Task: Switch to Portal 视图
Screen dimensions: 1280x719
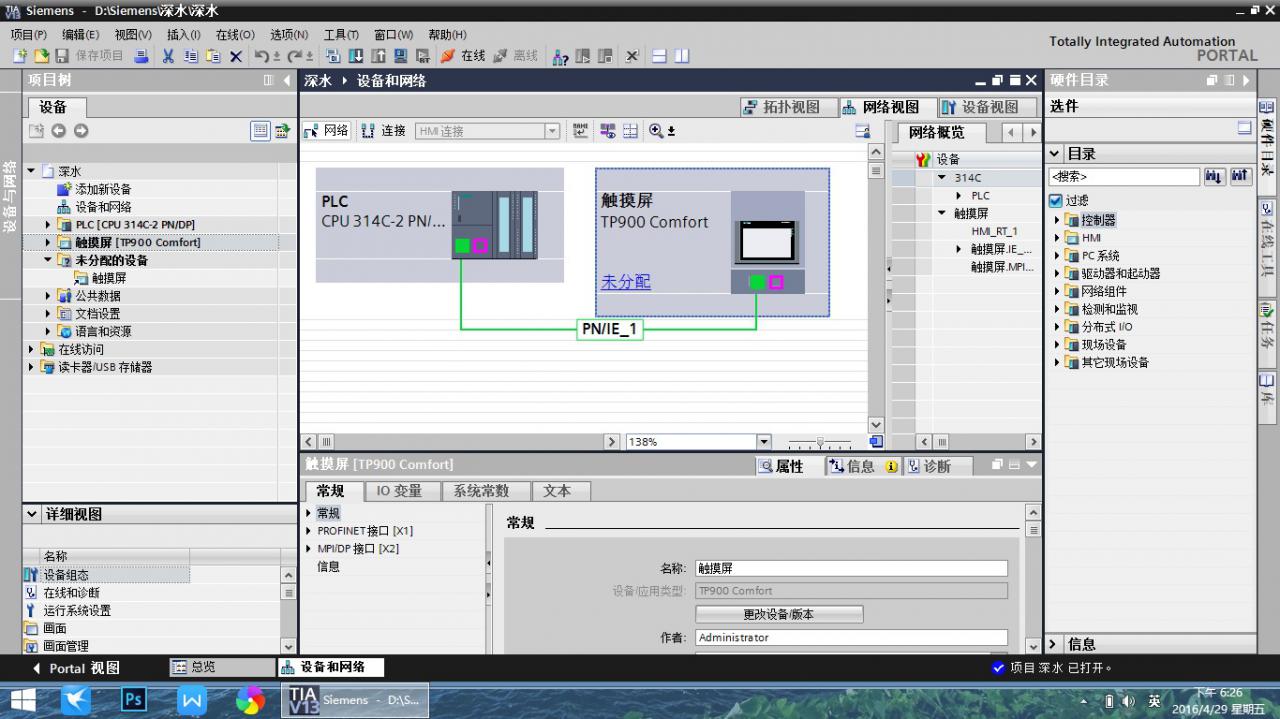Action: pos(76,668)
